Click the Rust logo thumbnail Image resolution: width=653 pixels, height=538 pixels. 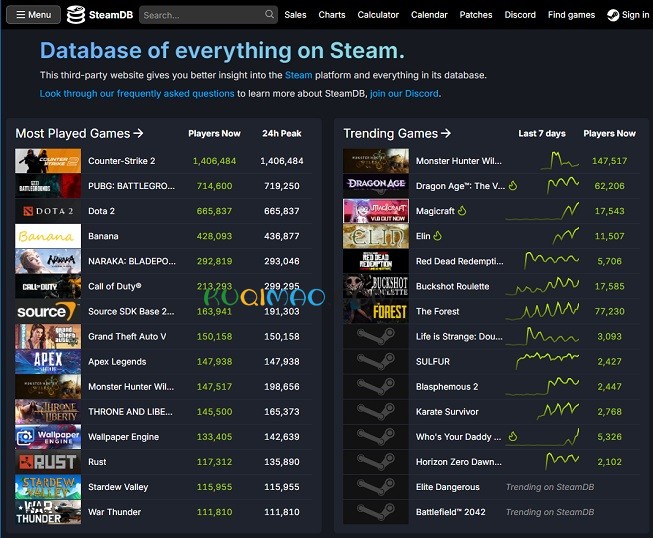tap(48, 462)
